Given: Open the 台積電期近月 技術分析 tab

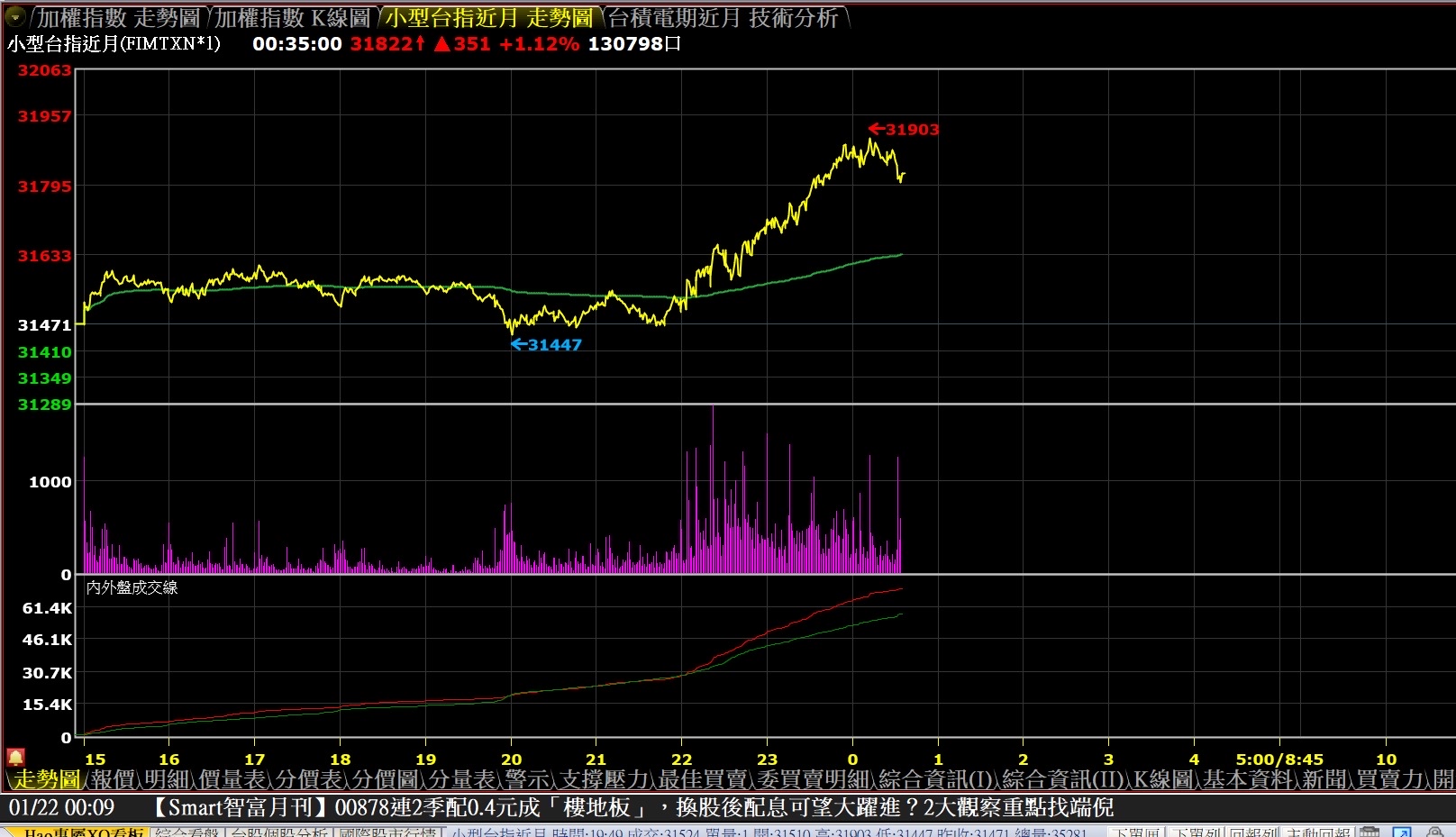Looking at the screenshot, I should coord(723,18).
